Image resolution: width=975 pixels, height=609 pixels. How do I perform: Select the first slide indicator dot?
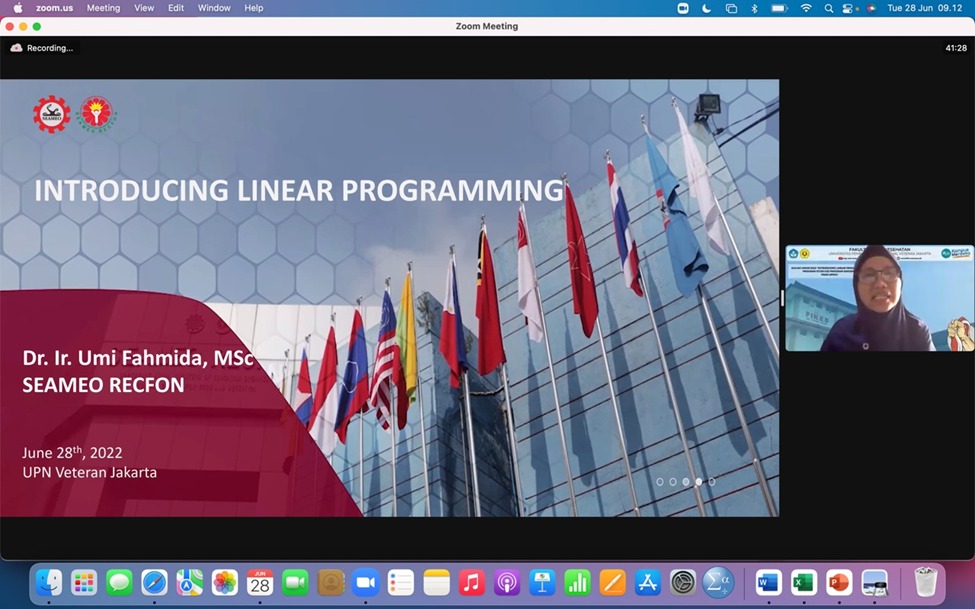660,482
